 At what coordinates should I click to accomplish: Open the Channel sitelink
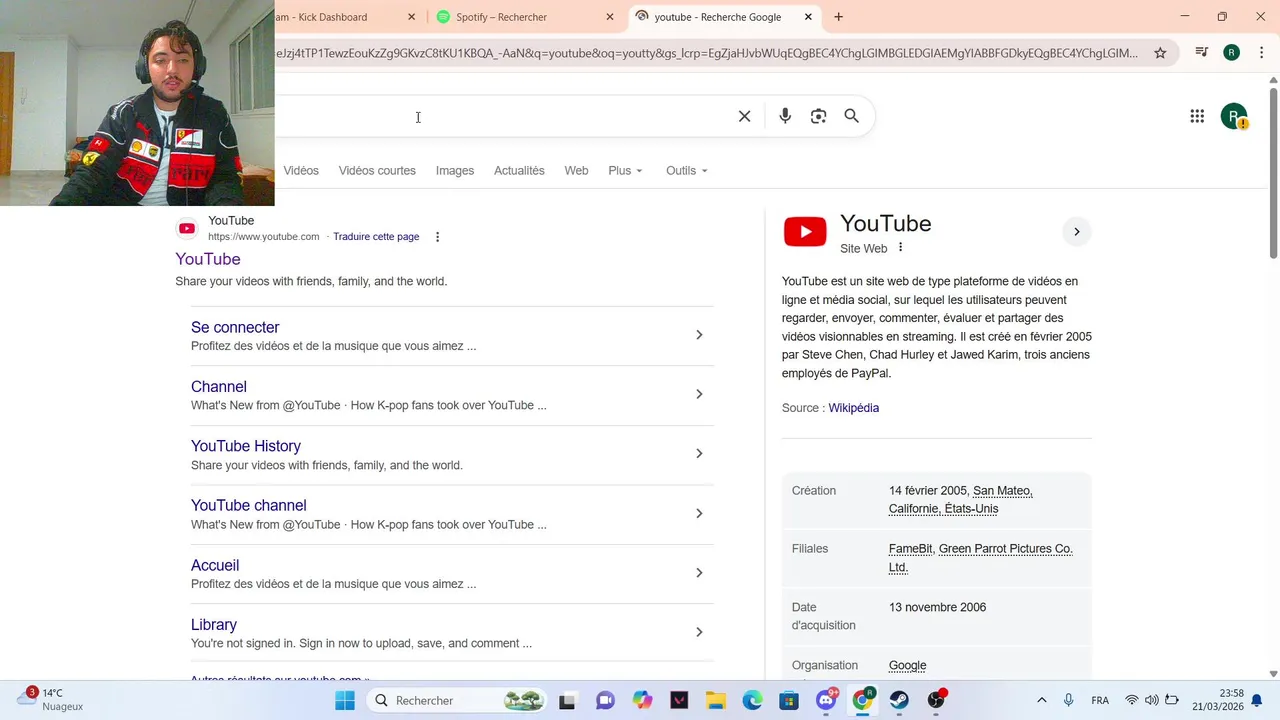[x=219, y=386]
